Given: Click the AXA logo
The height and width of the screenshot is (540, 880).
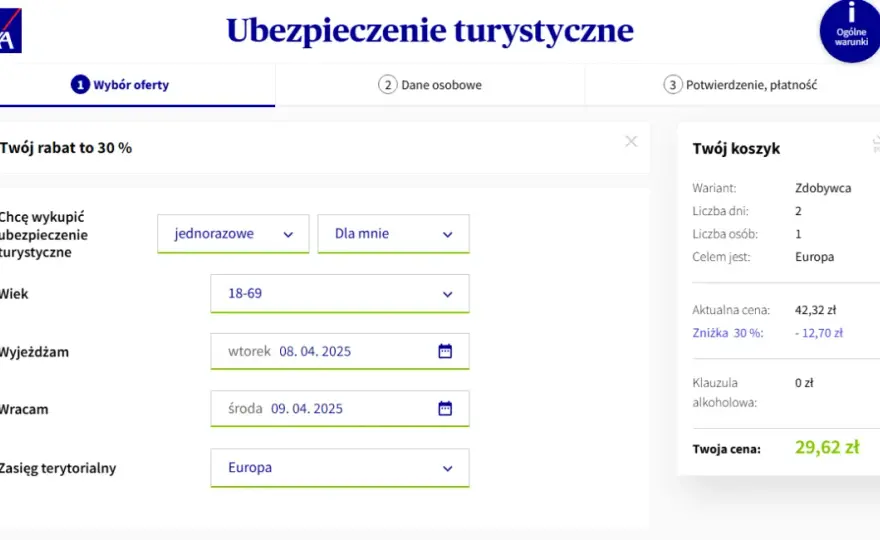Looking at the screenshot, I should [10, 31].
